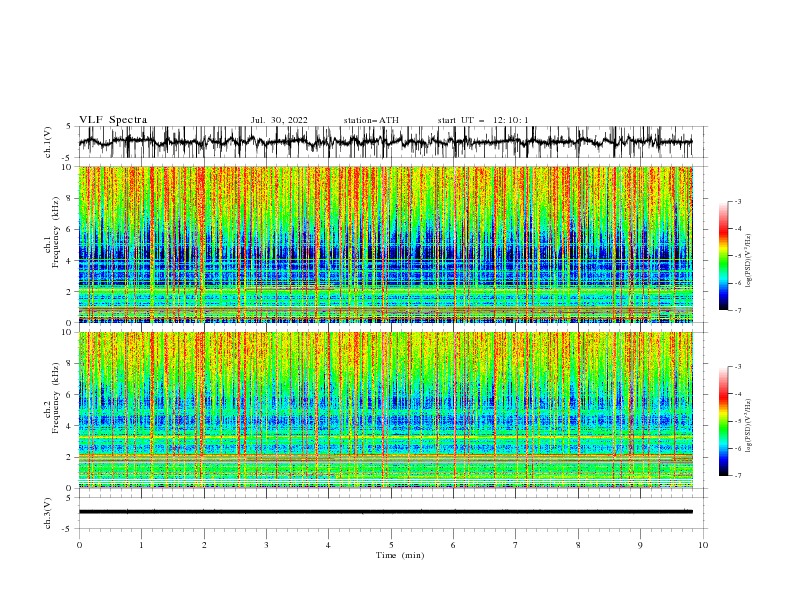Click the 'start UT = 12:10:1' label
792x612 pixels.
point(483,120)
